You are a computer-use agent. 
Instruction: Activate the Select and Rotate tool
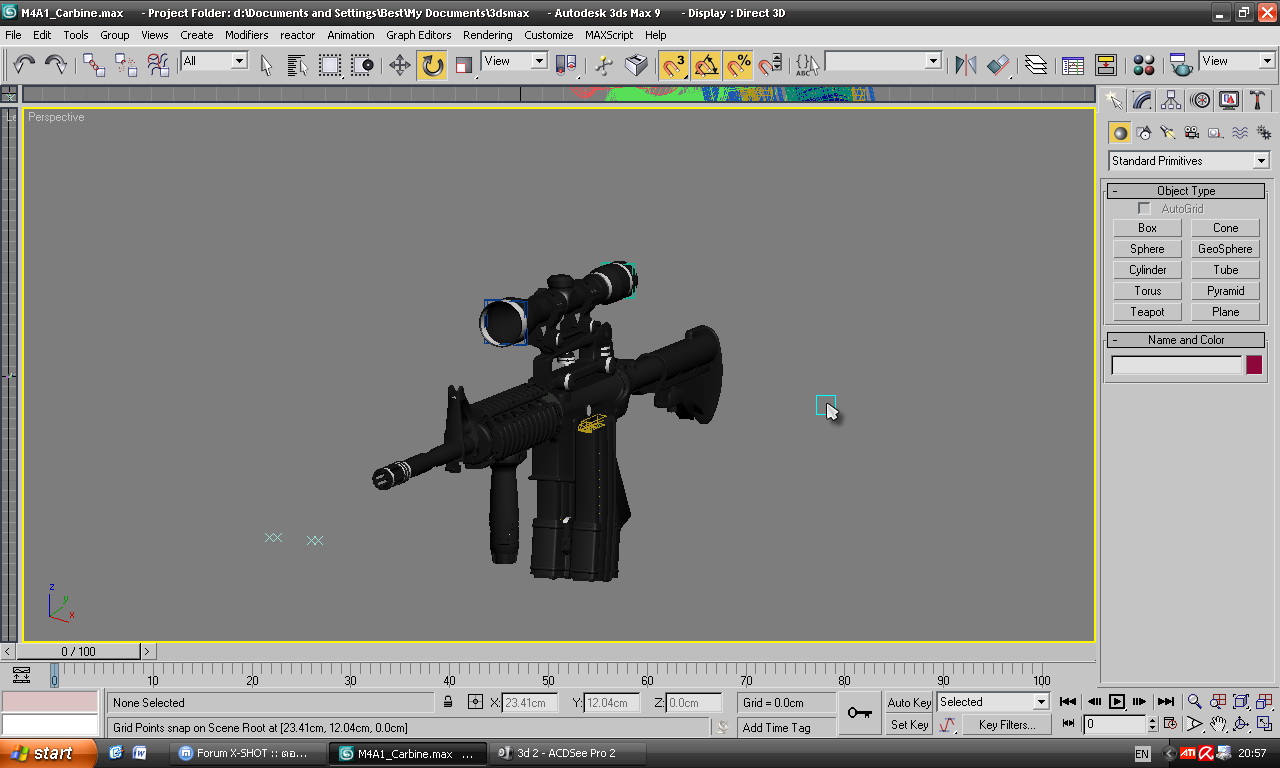432,65
